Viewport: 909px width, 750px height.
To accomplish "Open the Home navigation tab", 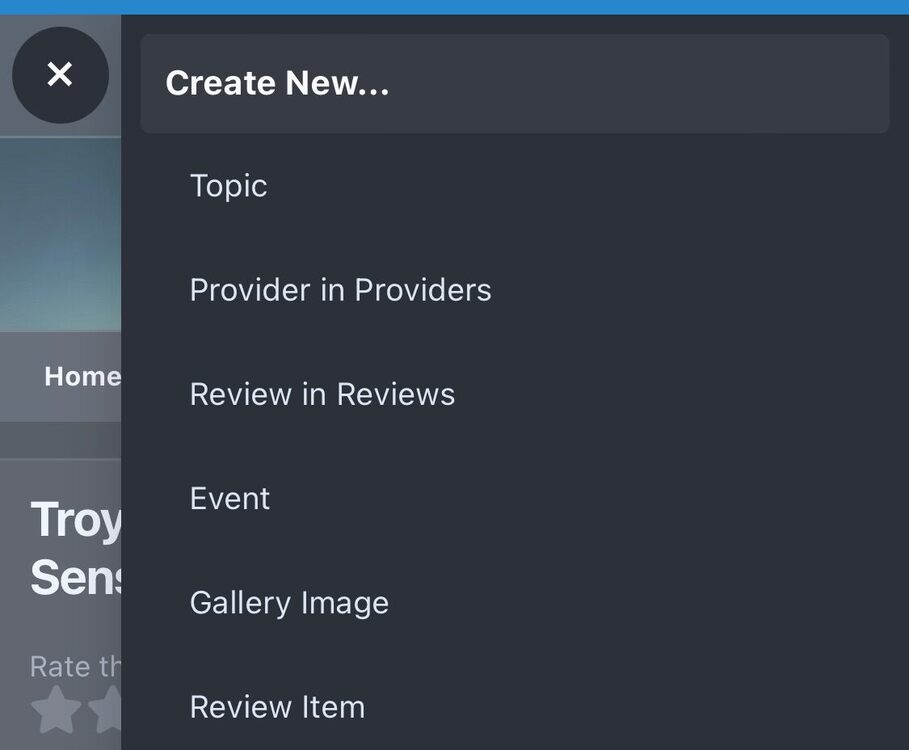I will [x=82, y=376].
